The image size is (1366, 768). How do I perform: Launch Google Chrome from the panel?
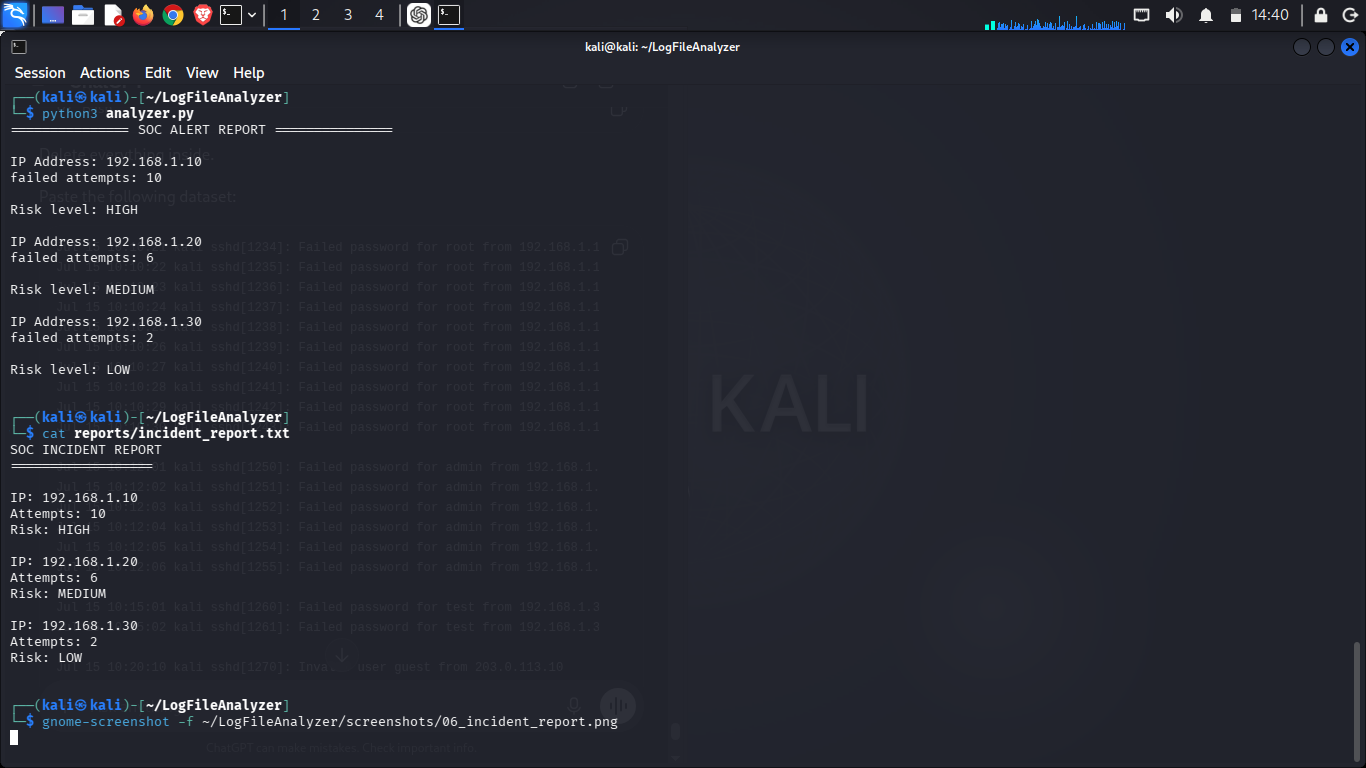[173, 15]
